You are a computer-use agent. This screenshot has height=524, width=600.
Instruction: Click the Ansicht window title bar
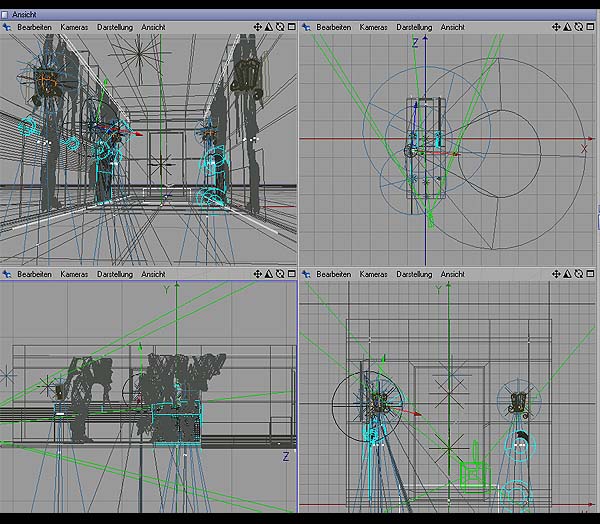coord(300,15)
